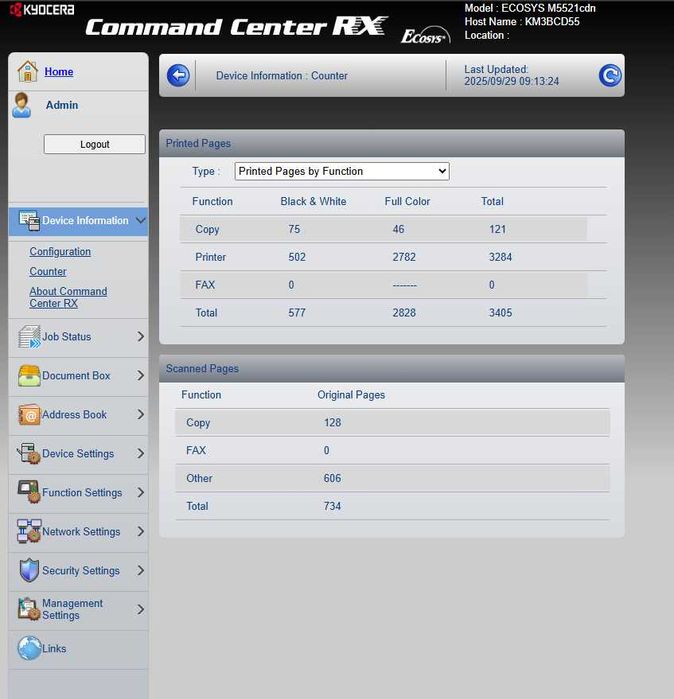
Task: Click the Host Name KM3BCD55 text
Action: coord(522,22)
